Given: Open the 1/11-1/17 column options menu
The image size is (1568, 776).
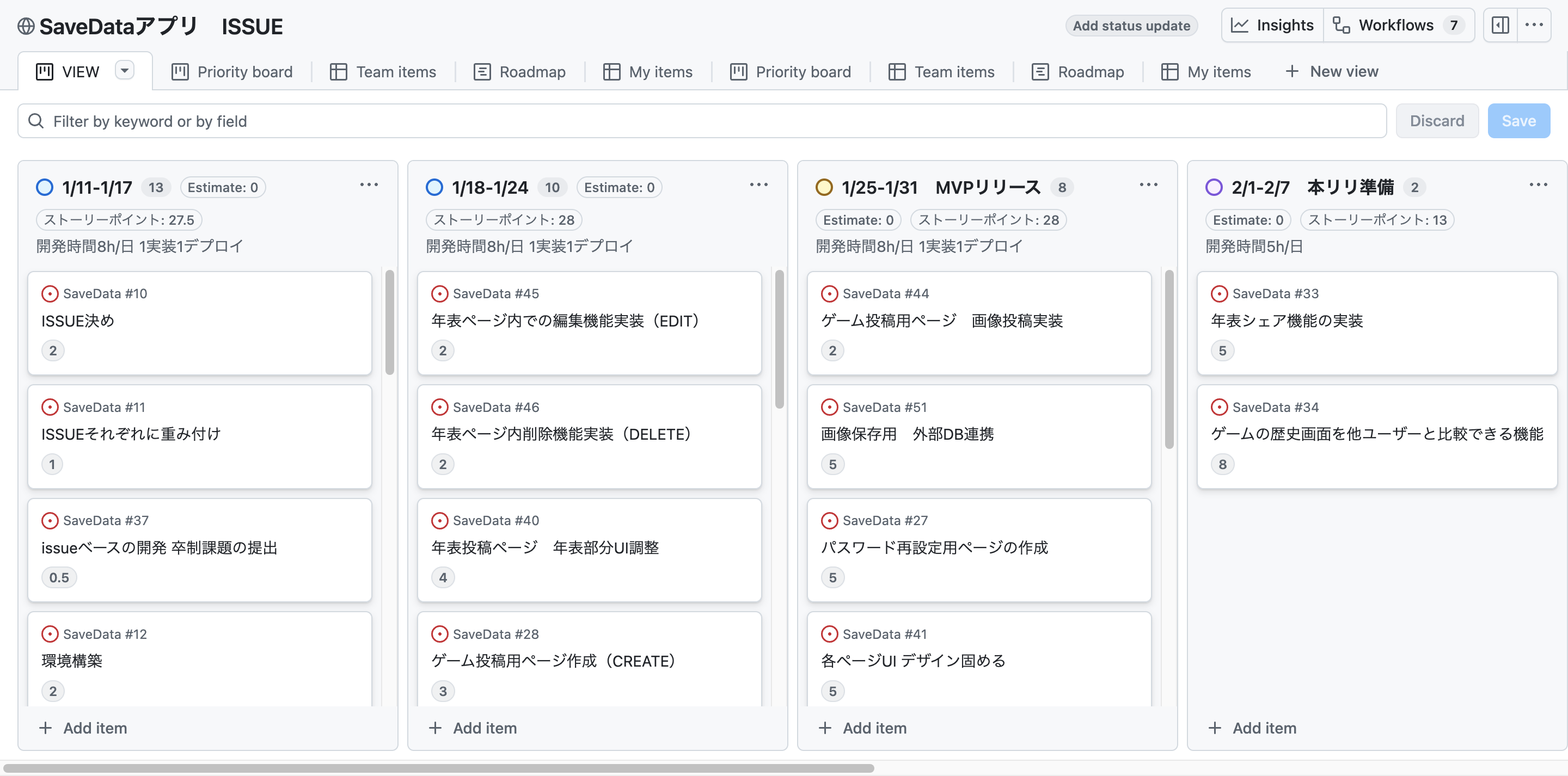Looking at the screenshot, I should [x=370, y=184].
